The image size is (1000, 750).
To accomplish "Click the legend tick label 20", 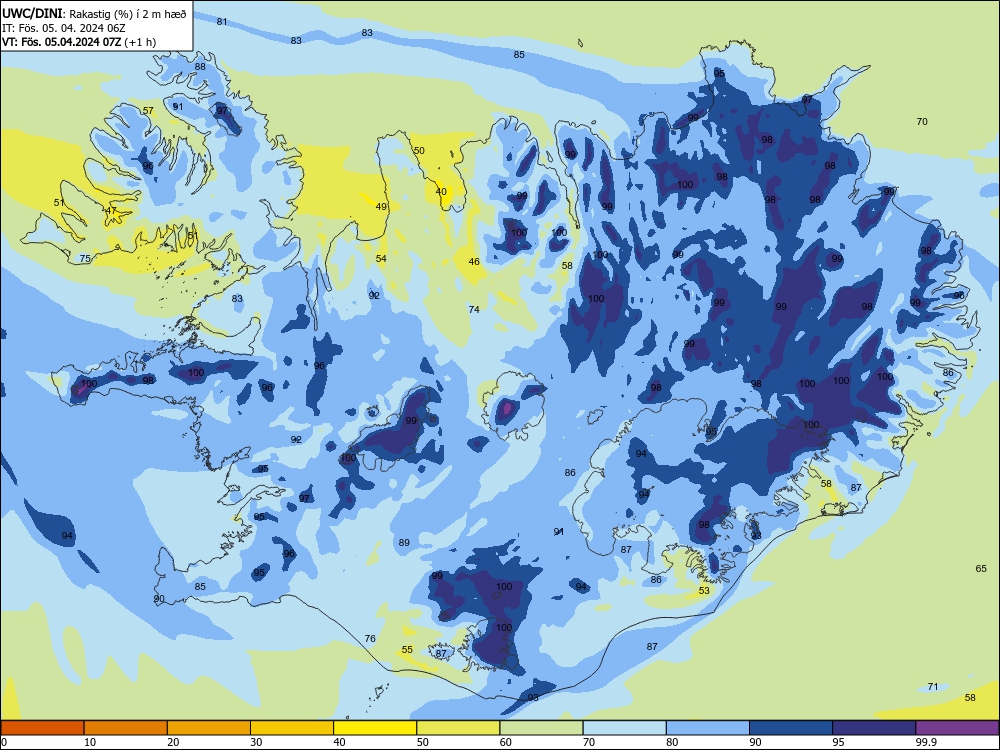I will pyautogui.click(x=173, y=742).
